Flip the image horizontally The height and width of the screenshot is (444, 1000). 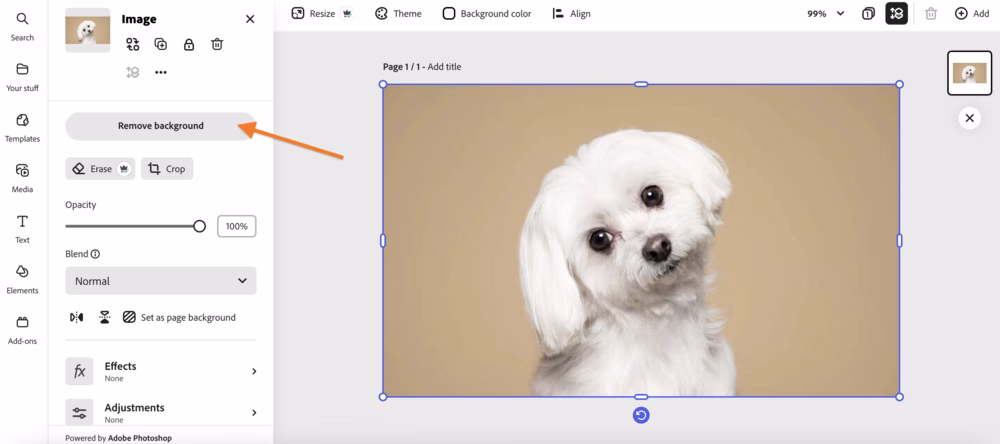[77, 317]
